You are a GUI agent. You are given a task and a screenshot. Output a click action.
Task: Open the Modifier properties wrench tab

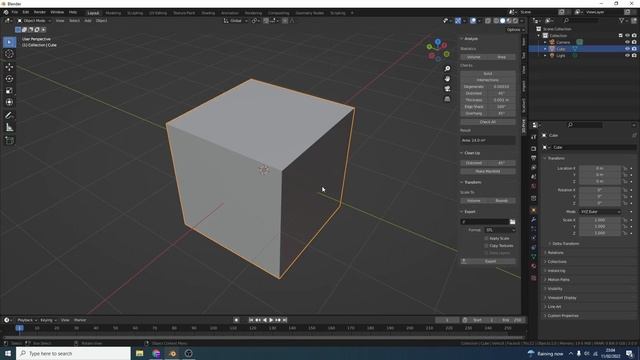coord(533,220)
